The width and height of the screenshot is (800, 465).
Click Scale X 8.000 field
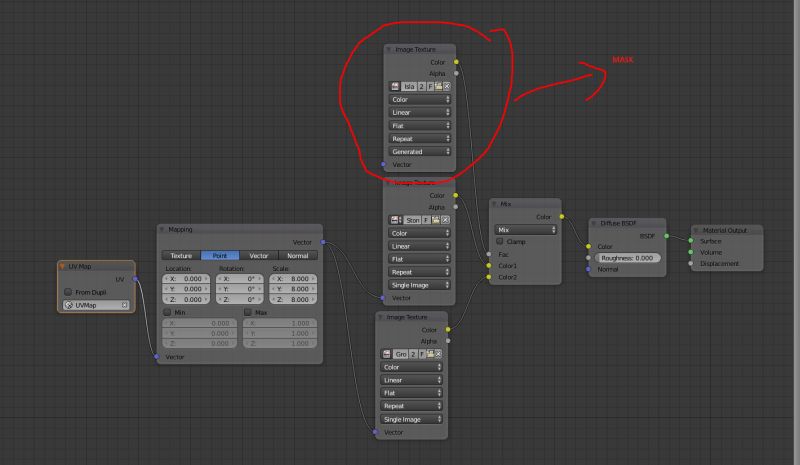(x=293, y=279)
